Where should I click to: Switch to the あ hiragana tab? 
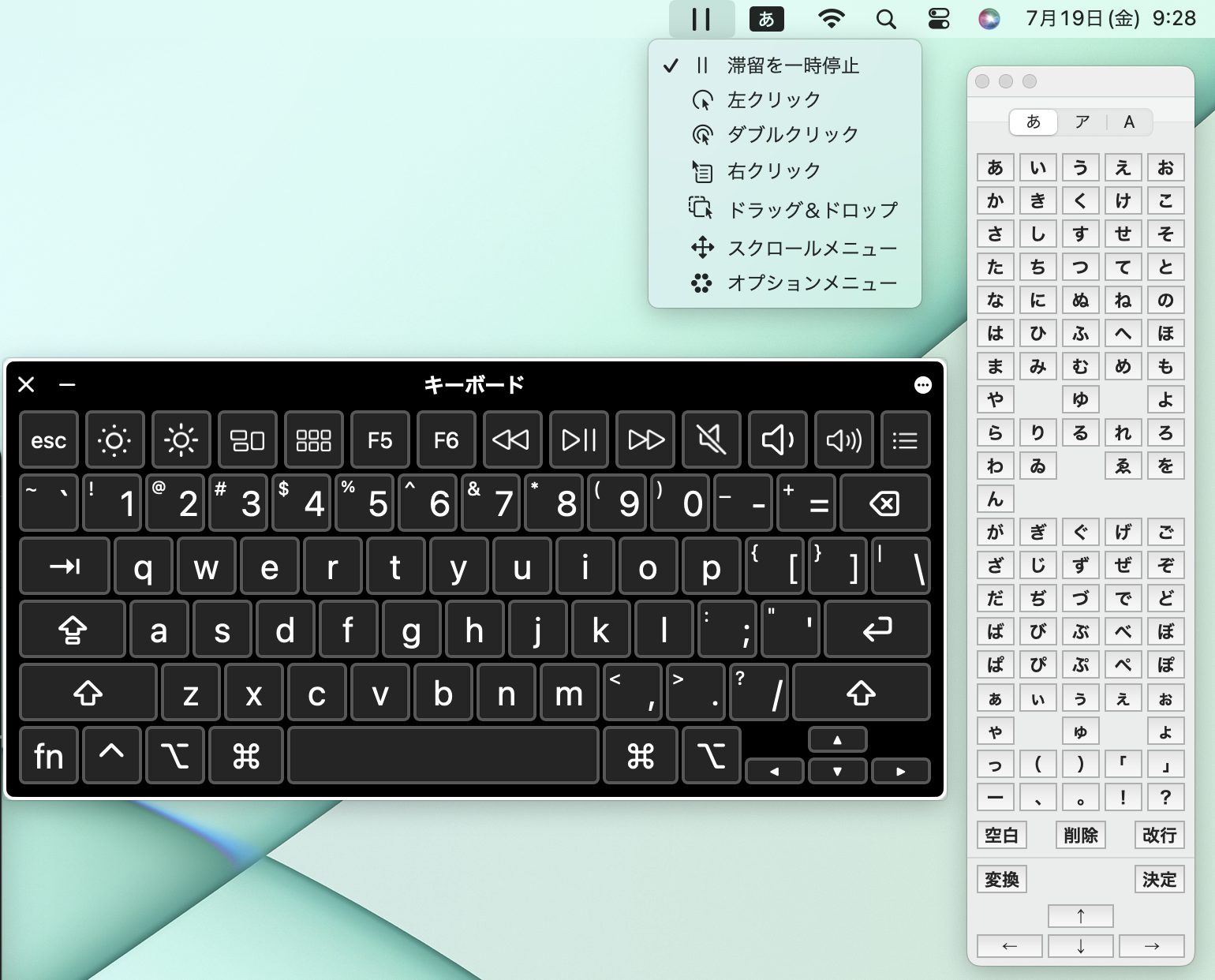click(x=1034, y=122)
